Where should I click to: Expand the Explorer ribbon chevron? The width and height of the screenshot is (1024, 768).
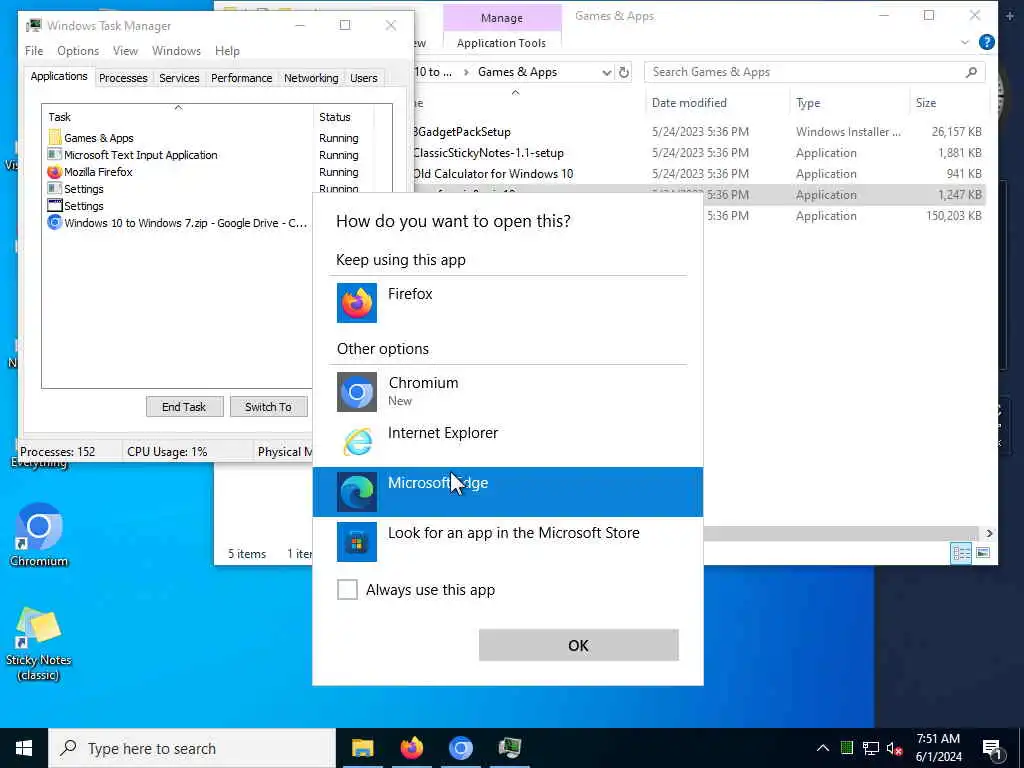click(x=965, y=42)
